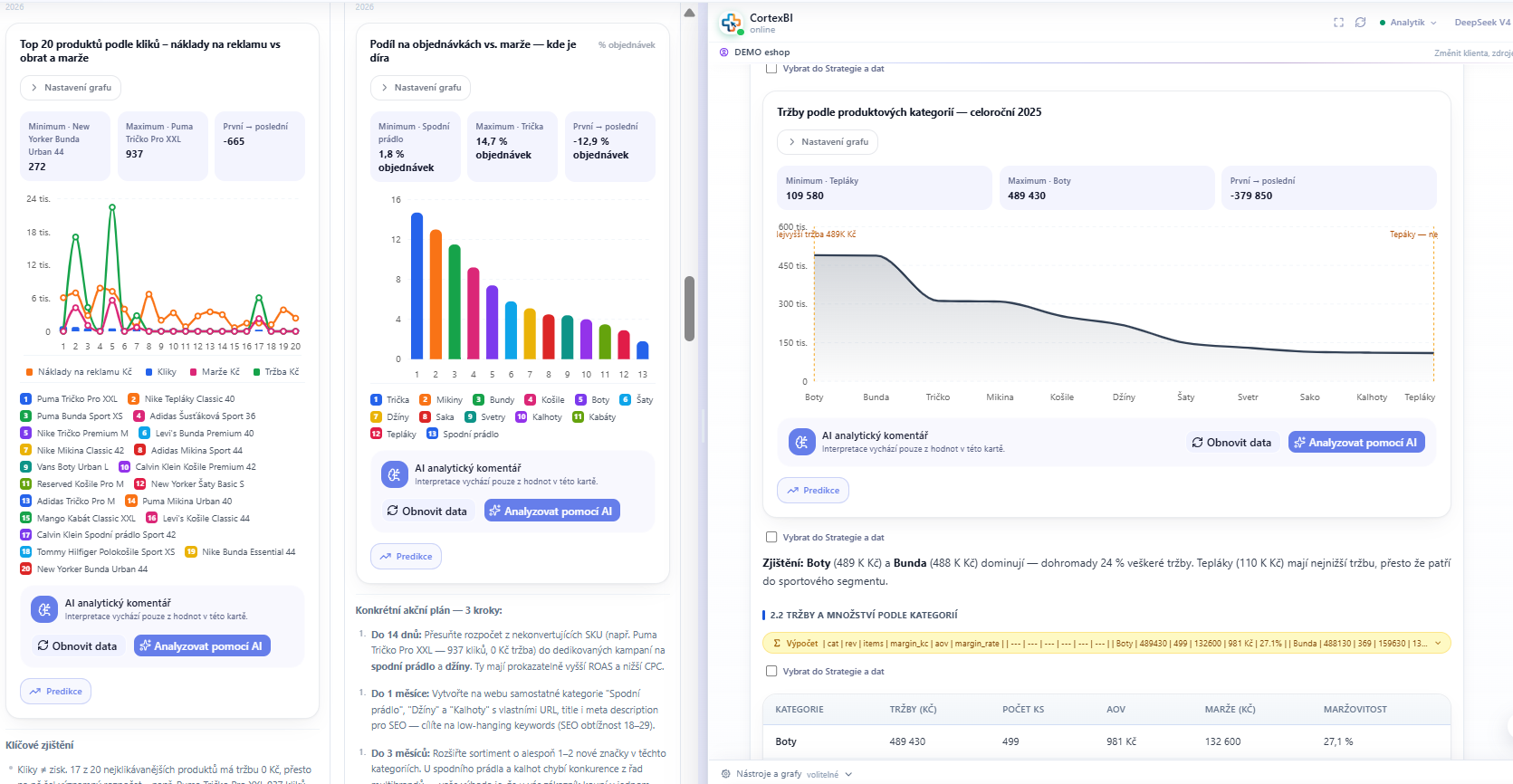1513x784 pixels.
Task: Click the refresh icon next to Analytik
Action: point(1360,23)
